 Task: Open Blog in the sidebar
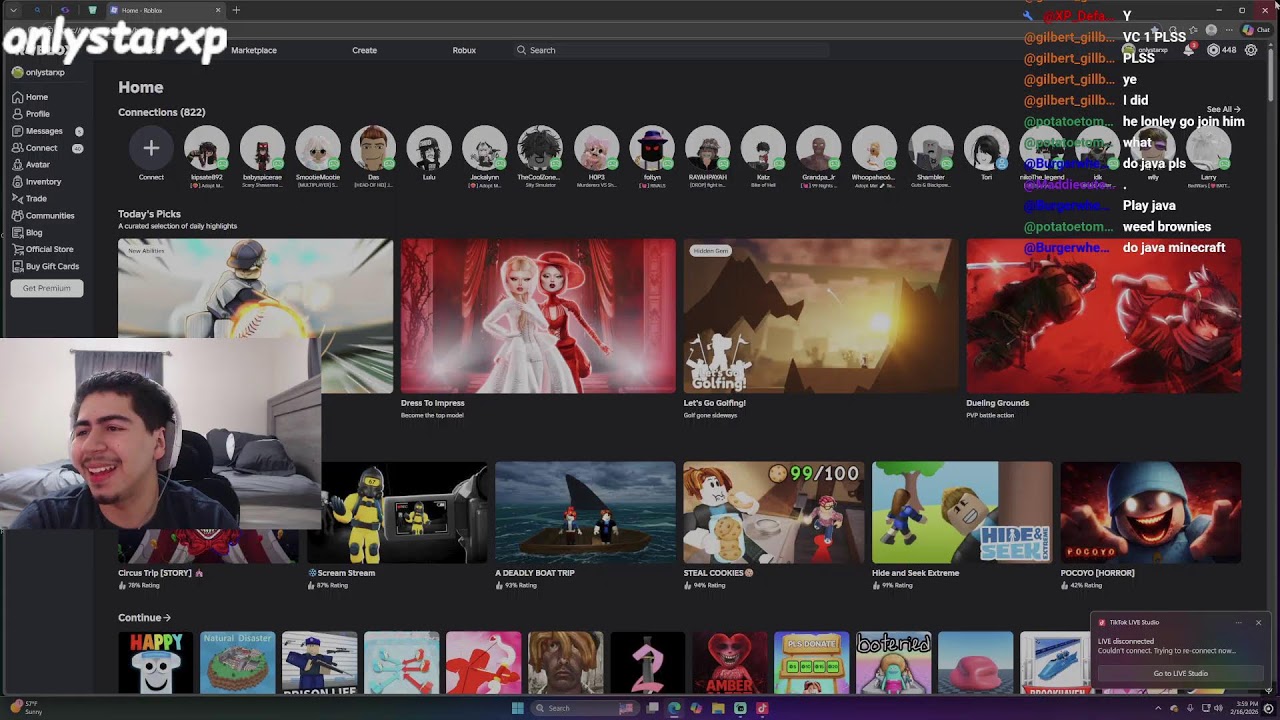27,233
